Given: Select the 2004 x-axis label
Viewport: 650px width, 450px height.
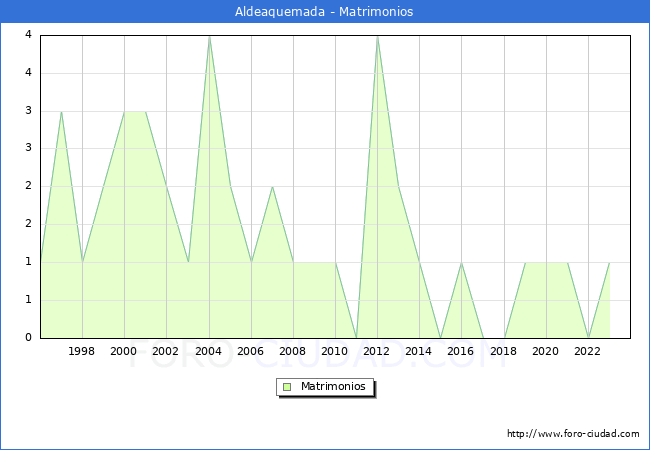Looking at the screenshot, I should [209, 351].
